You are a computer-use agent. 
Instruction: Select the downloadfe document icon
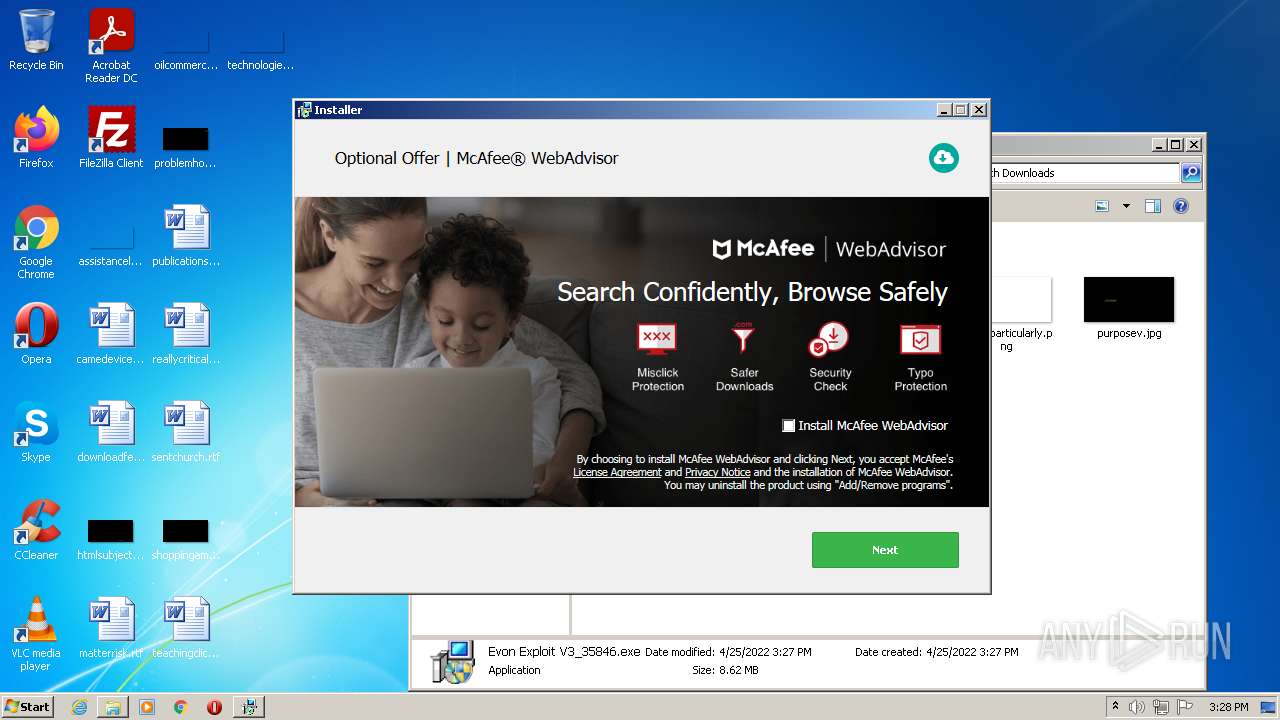(x=111, y=431)
